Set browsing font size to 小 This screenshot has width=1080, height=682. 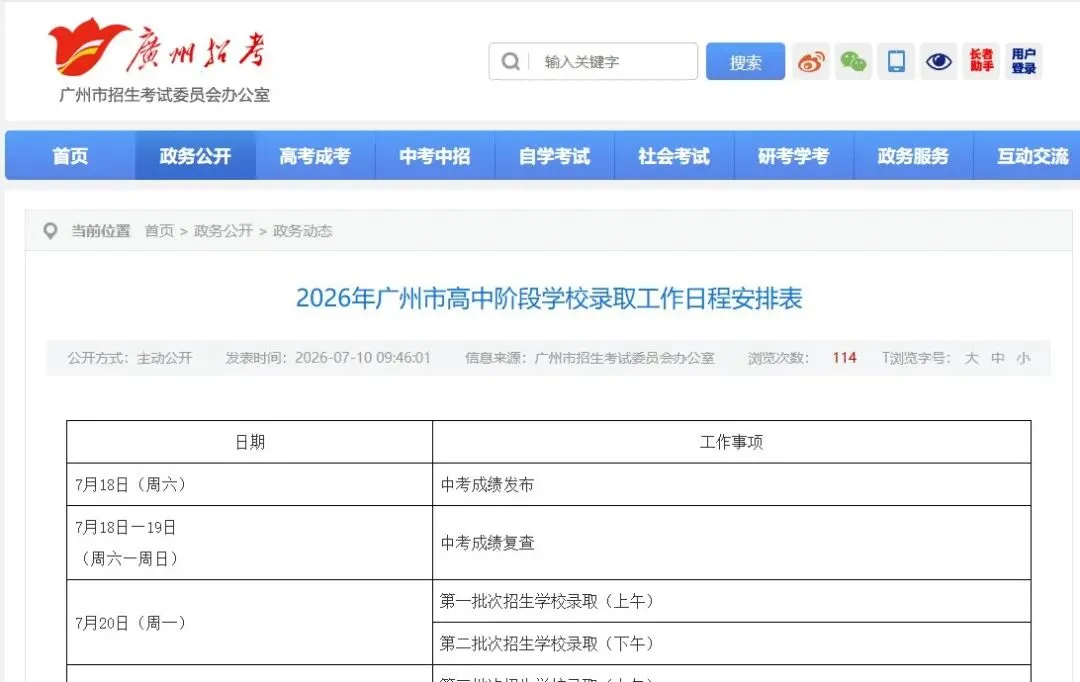click(x=1024, y=358)
